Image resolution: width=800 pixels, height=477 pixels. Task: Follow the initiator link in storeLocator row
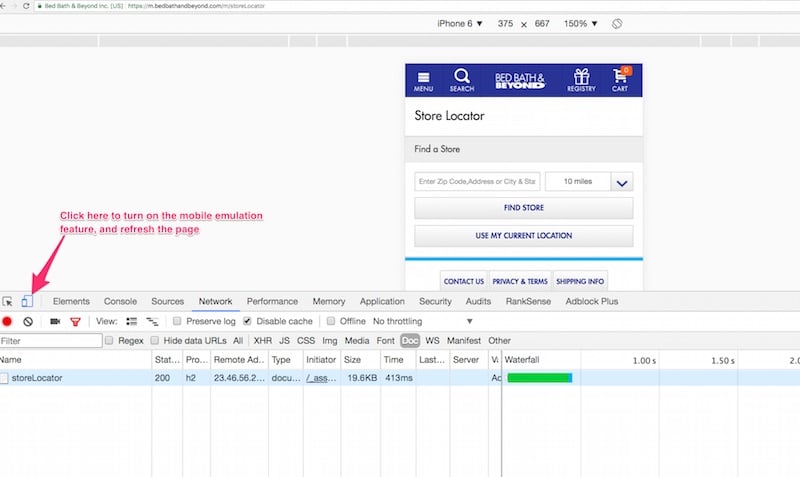coord(321,378)
